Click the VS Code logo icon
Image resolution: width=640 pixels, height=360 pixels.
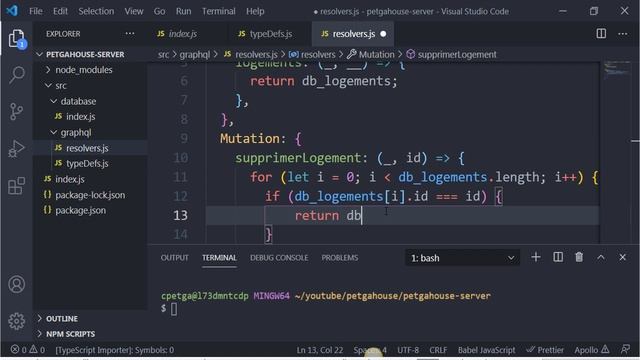[x=12, y=11]
